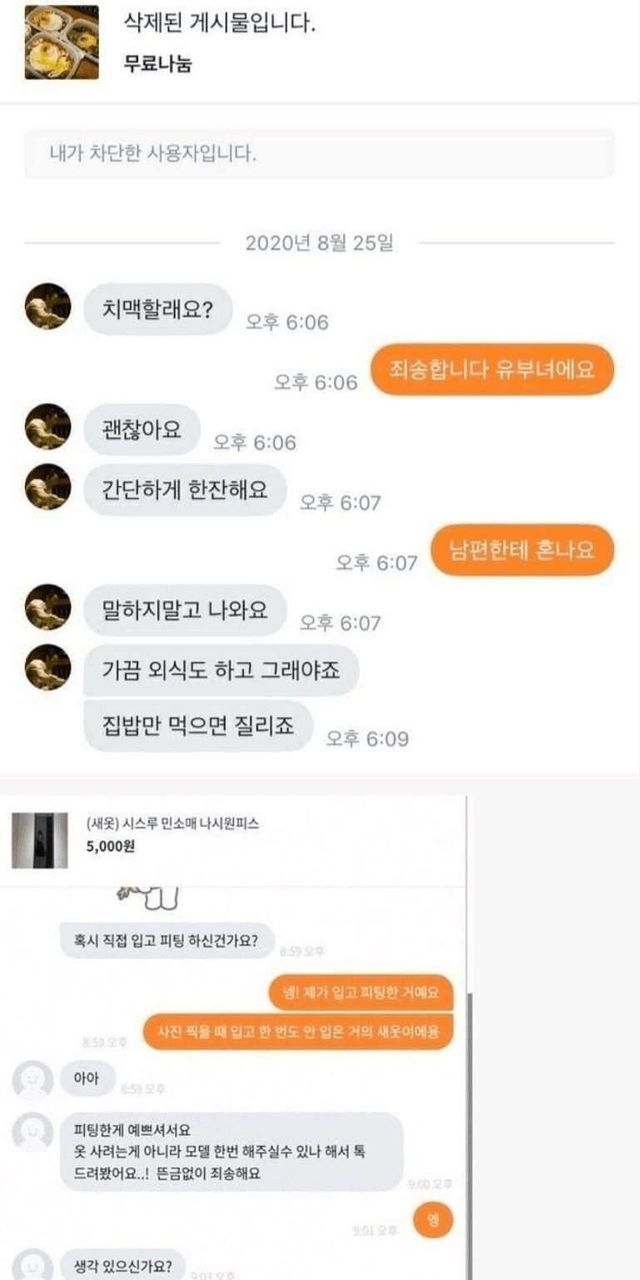Open the (새옷) 시스루 민소매 나시원피스 listing title
Screen dimensions: 640x1280
pos(173,823)
